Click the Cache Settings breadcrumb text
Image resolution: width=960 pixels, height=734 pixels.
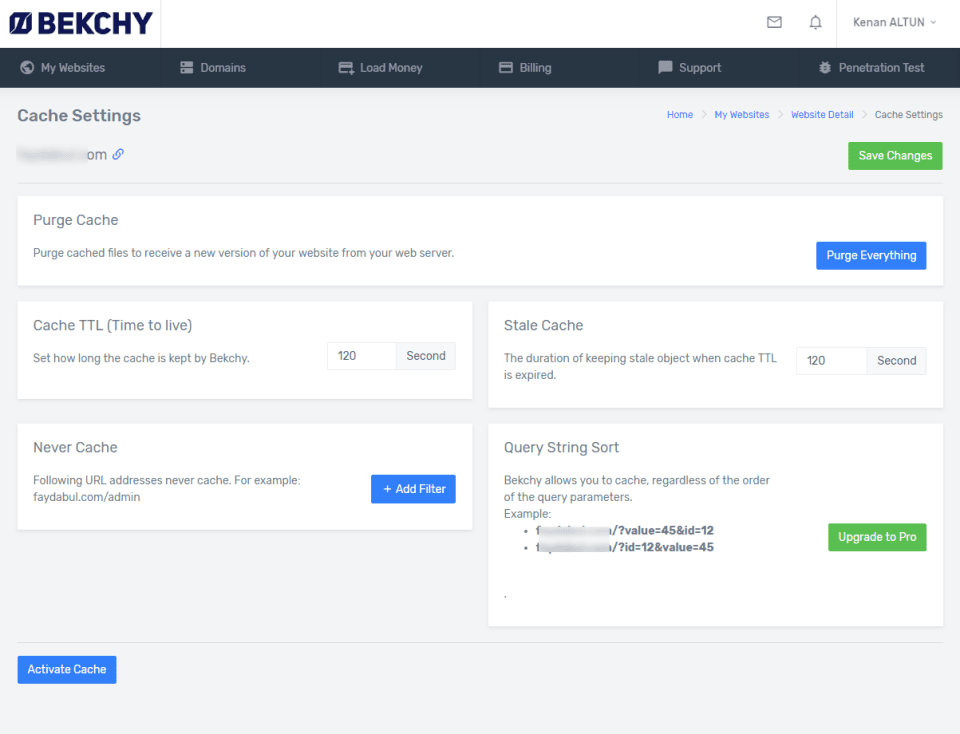click(x=909, y=114)
